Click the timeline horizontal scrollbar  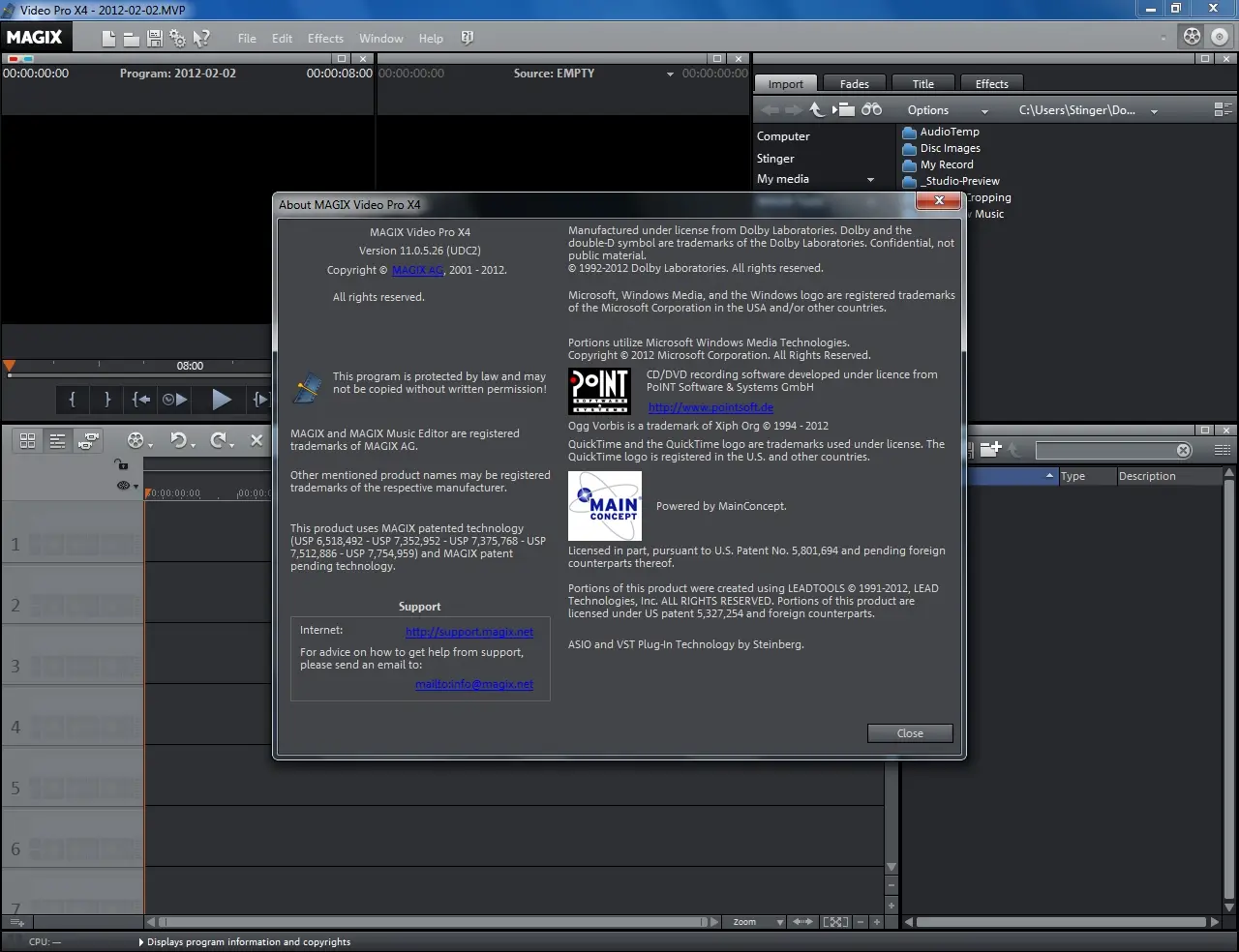click(x=434, y=922)
